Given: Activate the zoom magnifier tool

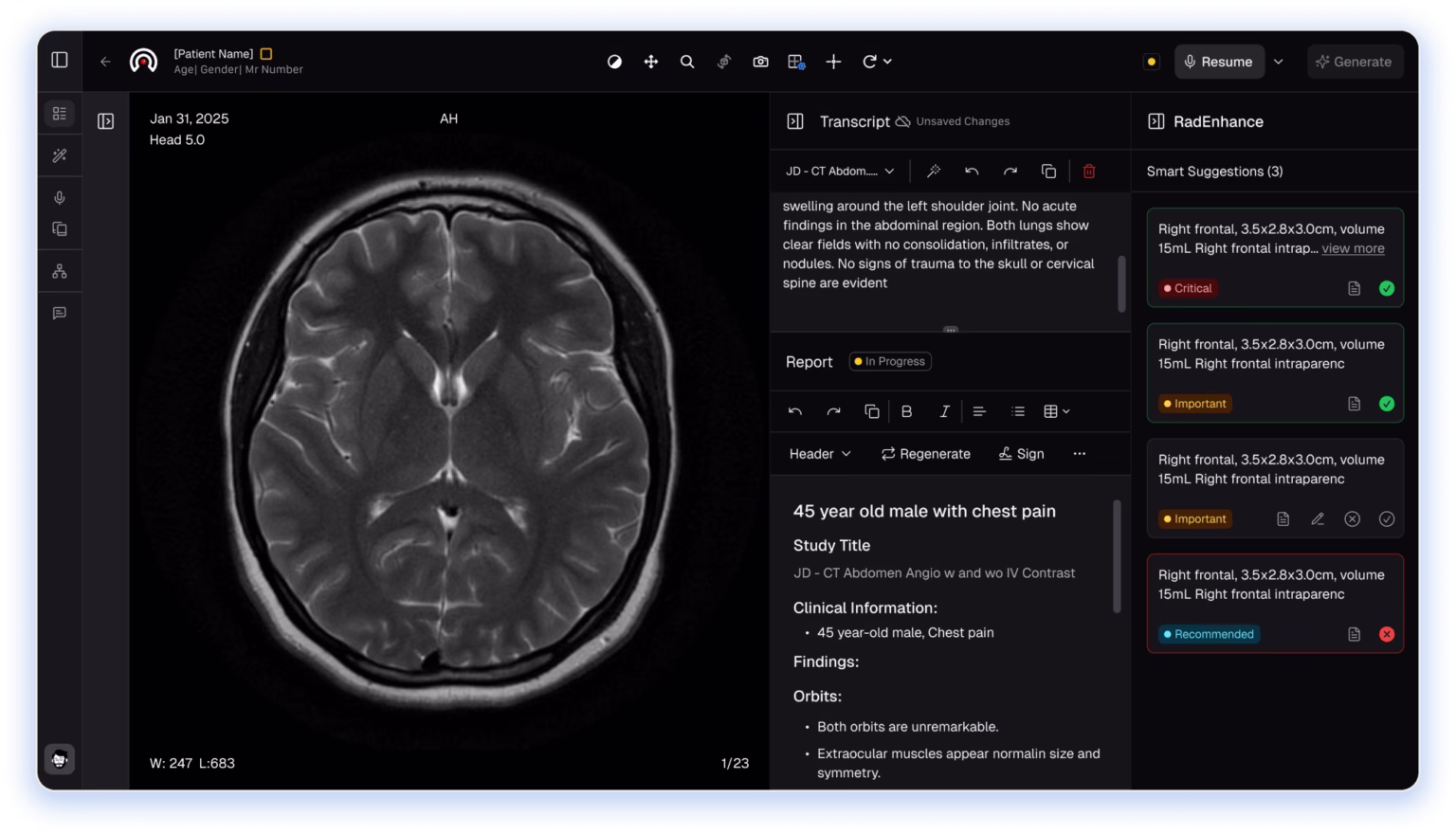Looking at the screenshot, I should click(687, 62).
